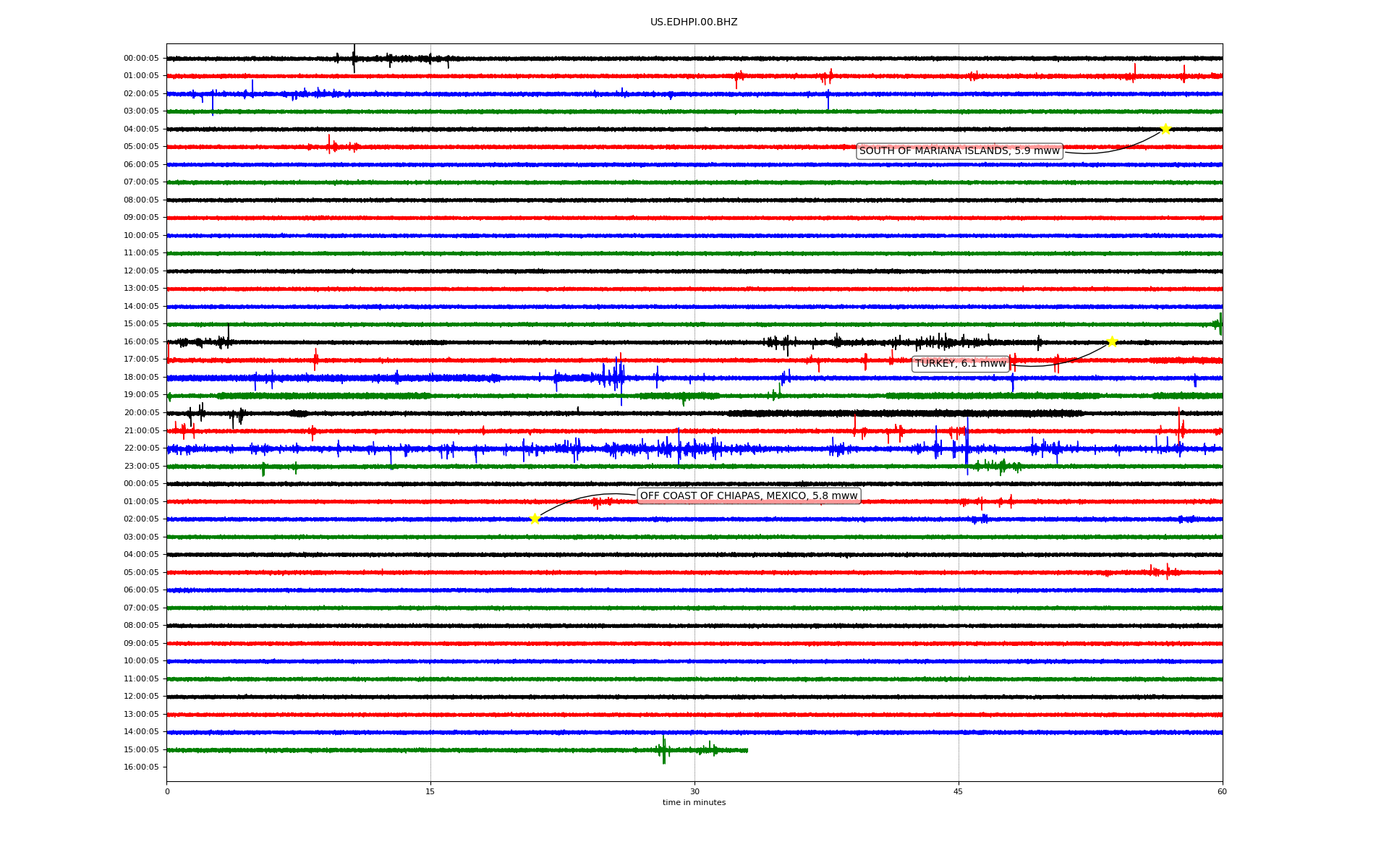Screen dimensions: 1389x868
Task: Click the 16:00:05 label of the empty final row
Action: [141, 767]
